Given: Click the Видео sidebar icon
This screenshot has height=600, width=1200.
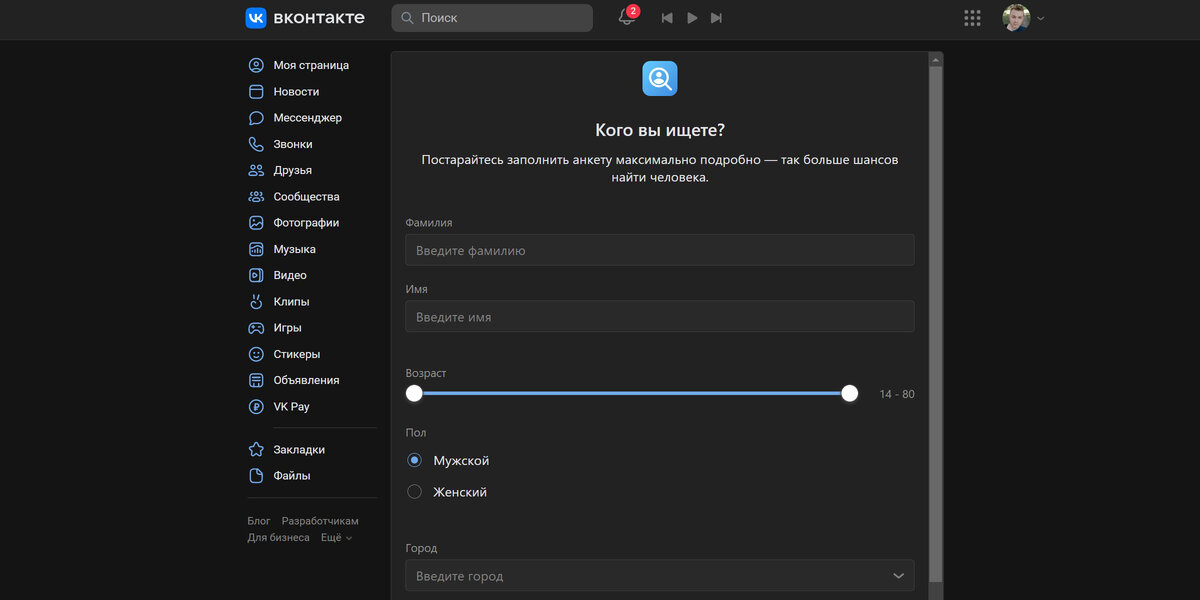Looking at the screenshot, I should coord(256,275).
